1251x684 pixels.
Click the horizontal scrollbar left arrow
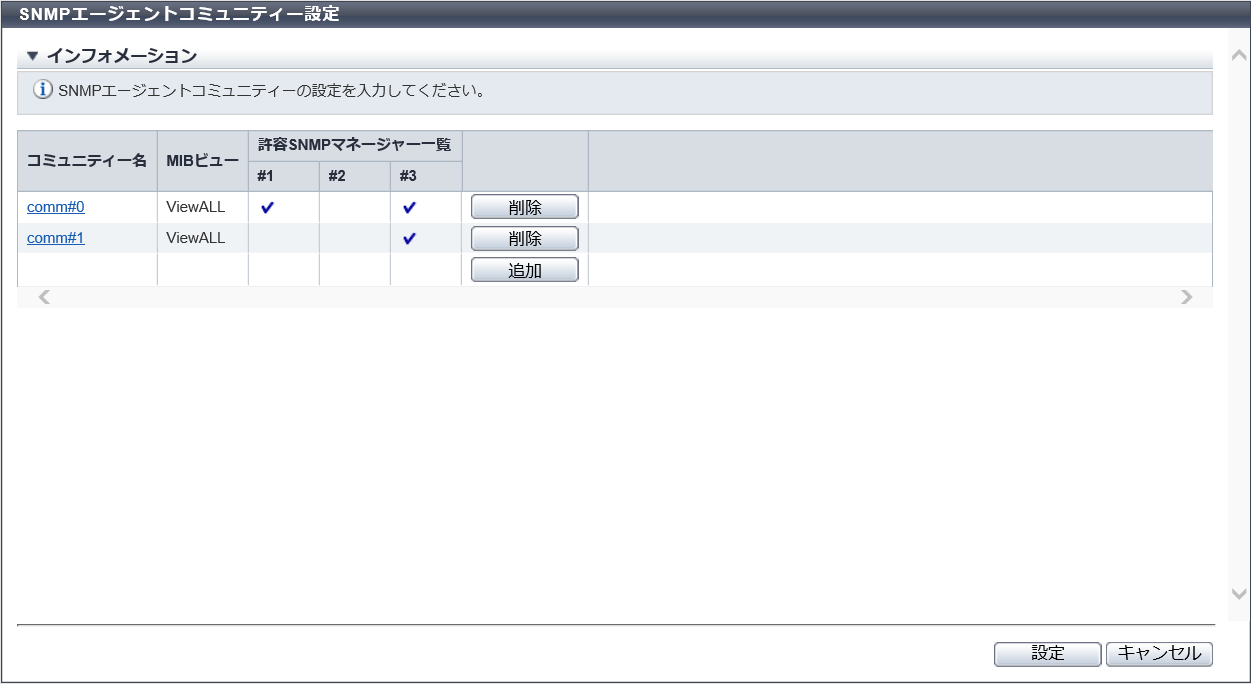[44, 297]
